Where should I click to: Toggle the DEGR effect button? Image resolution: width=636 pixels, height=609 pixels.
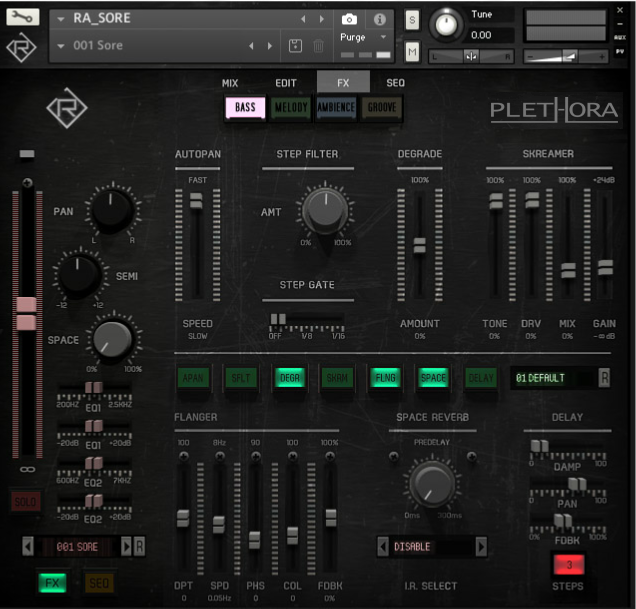[x=290, y=378]
